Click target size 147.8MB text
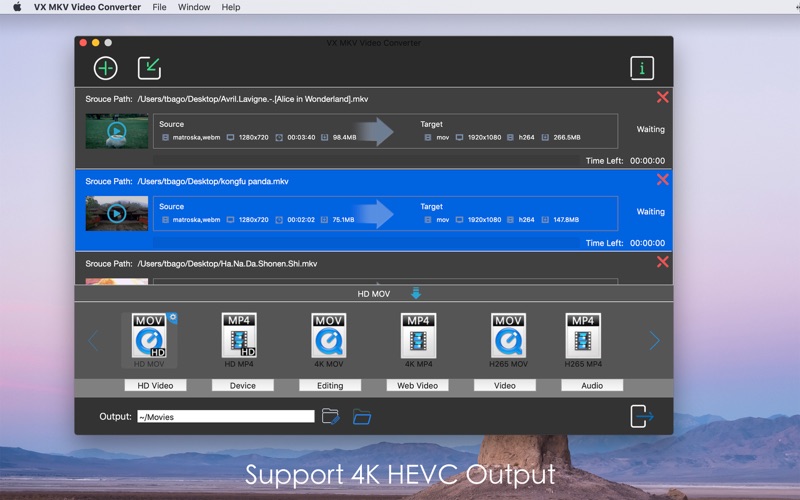Viewport: 800px width, 500px height. click(566, 219)
